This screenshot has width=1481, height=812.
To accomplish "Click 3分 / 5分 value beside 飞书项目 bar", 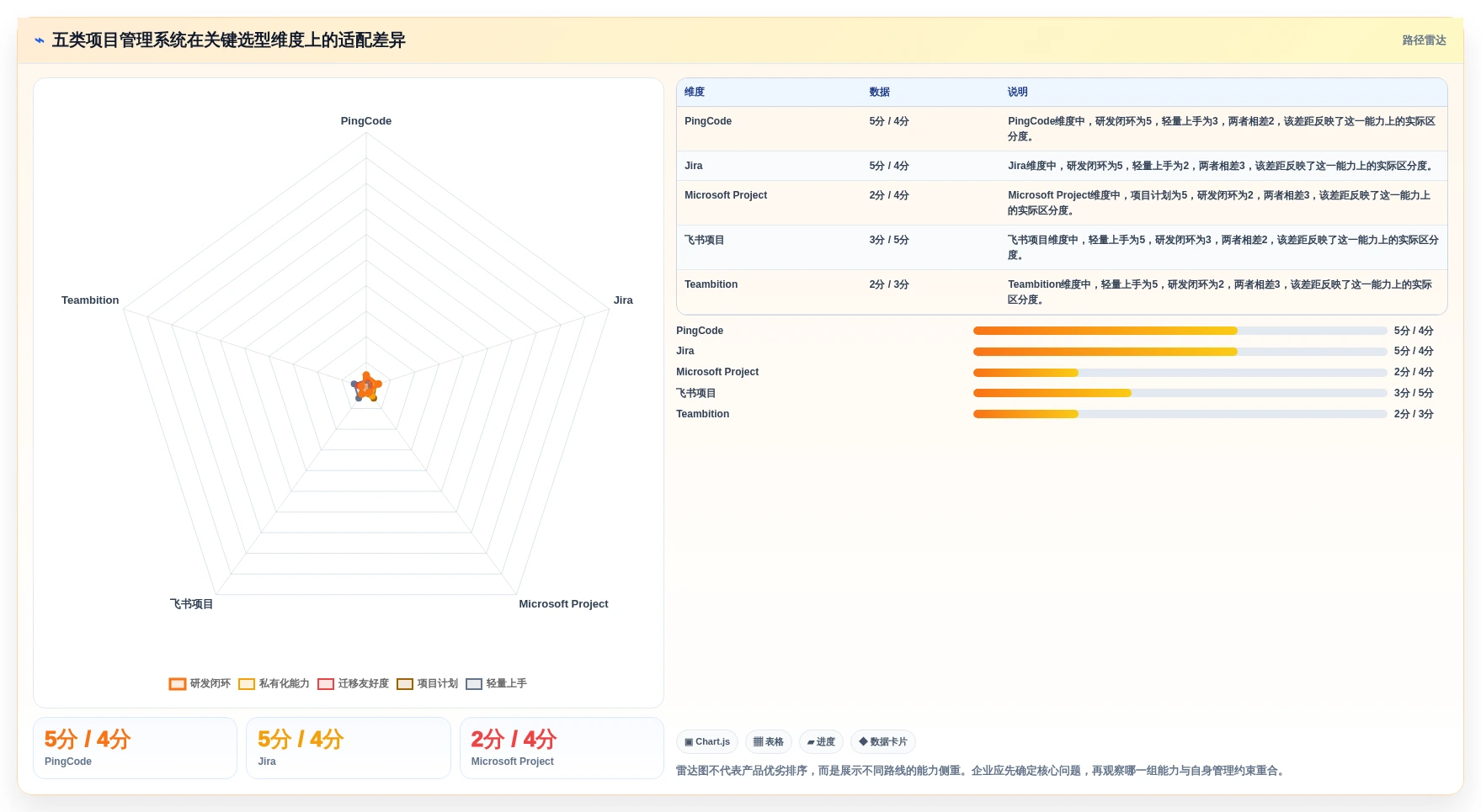I will click(1414, 393).
